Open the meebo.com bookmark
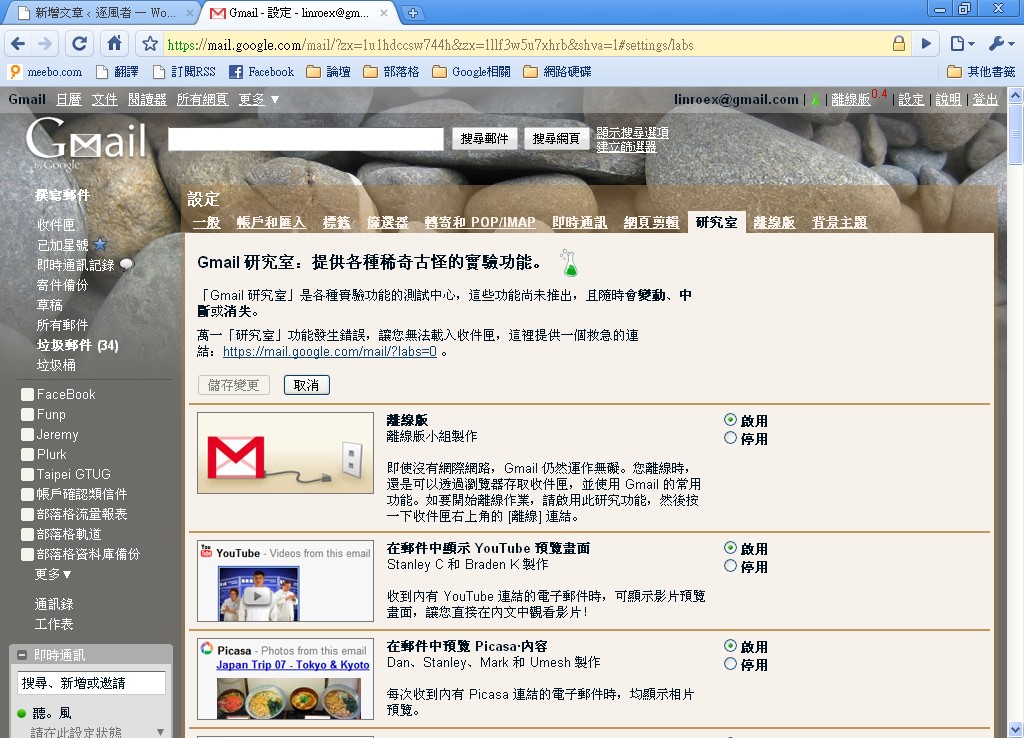The width and height of the screenshot is (1024, 738). click(x=47, y=72)
